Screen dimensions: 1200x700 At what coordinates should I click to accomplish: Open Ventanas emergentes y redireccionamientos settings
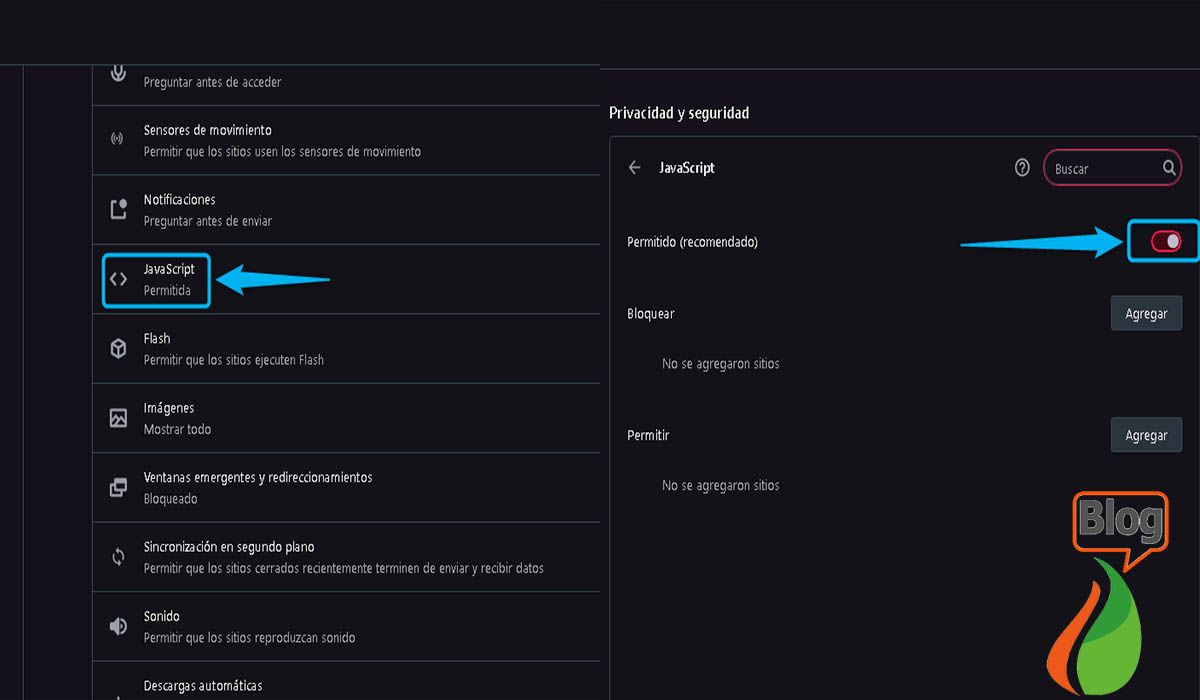(x=346, y=487)
